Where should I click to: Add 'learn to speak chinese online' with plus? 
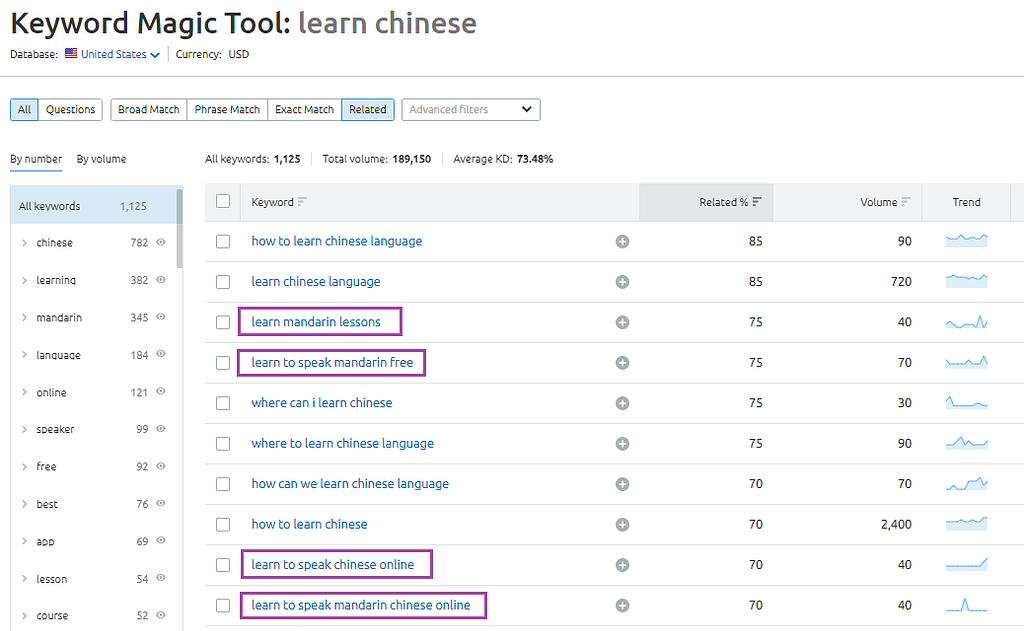click(x=622, y=565)
